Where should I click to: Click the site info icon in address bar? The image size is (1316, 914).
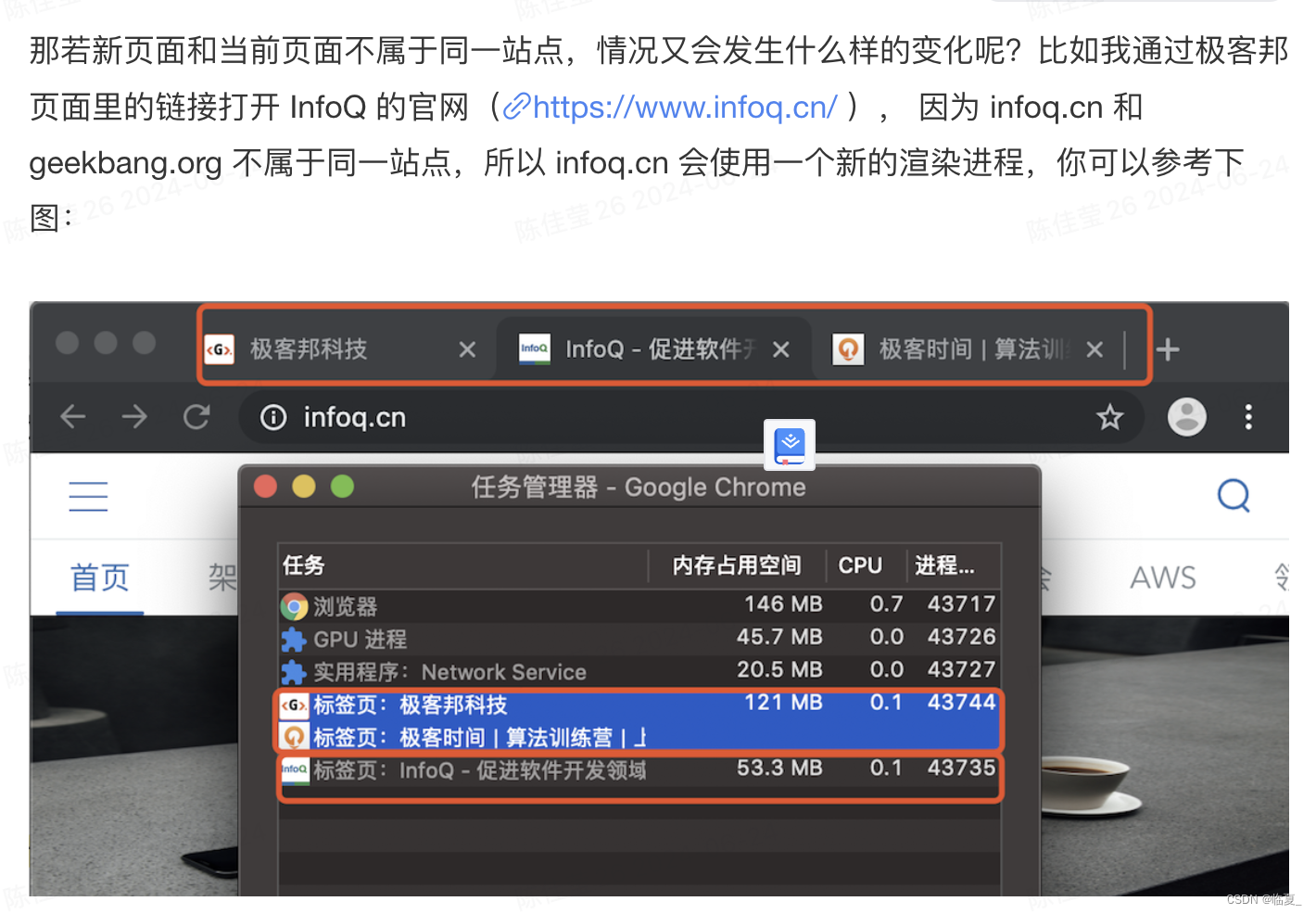pos(273,417)
